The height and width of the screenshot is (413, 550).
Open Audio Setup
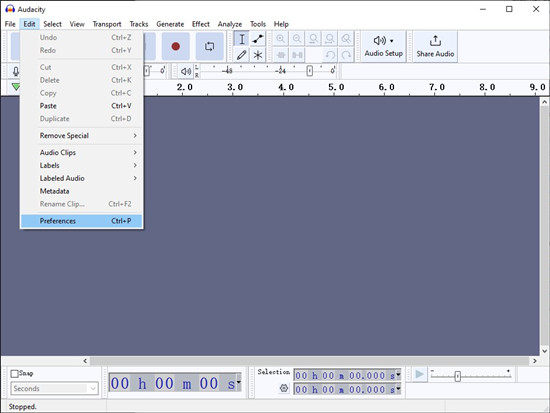[x=383, y=46]
